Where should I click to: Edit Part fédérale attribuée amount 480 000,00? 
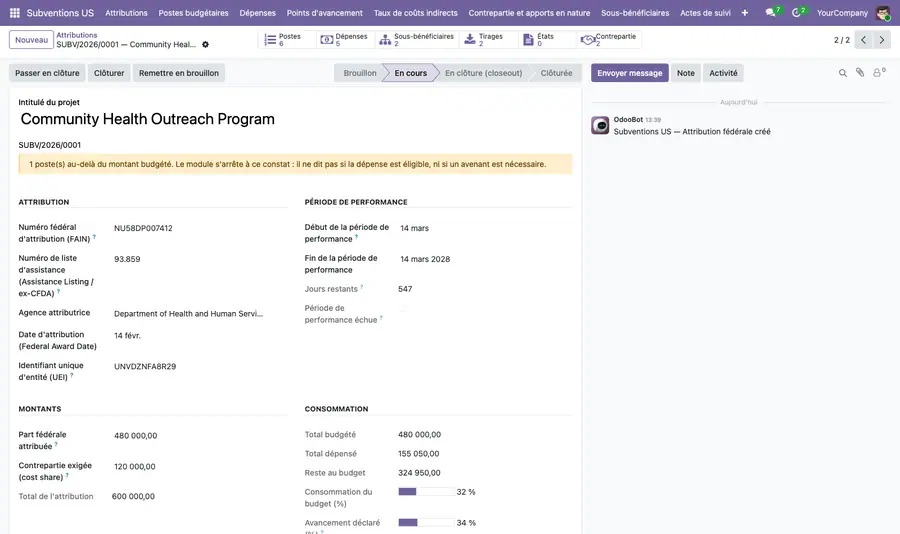tap(200, 436)
